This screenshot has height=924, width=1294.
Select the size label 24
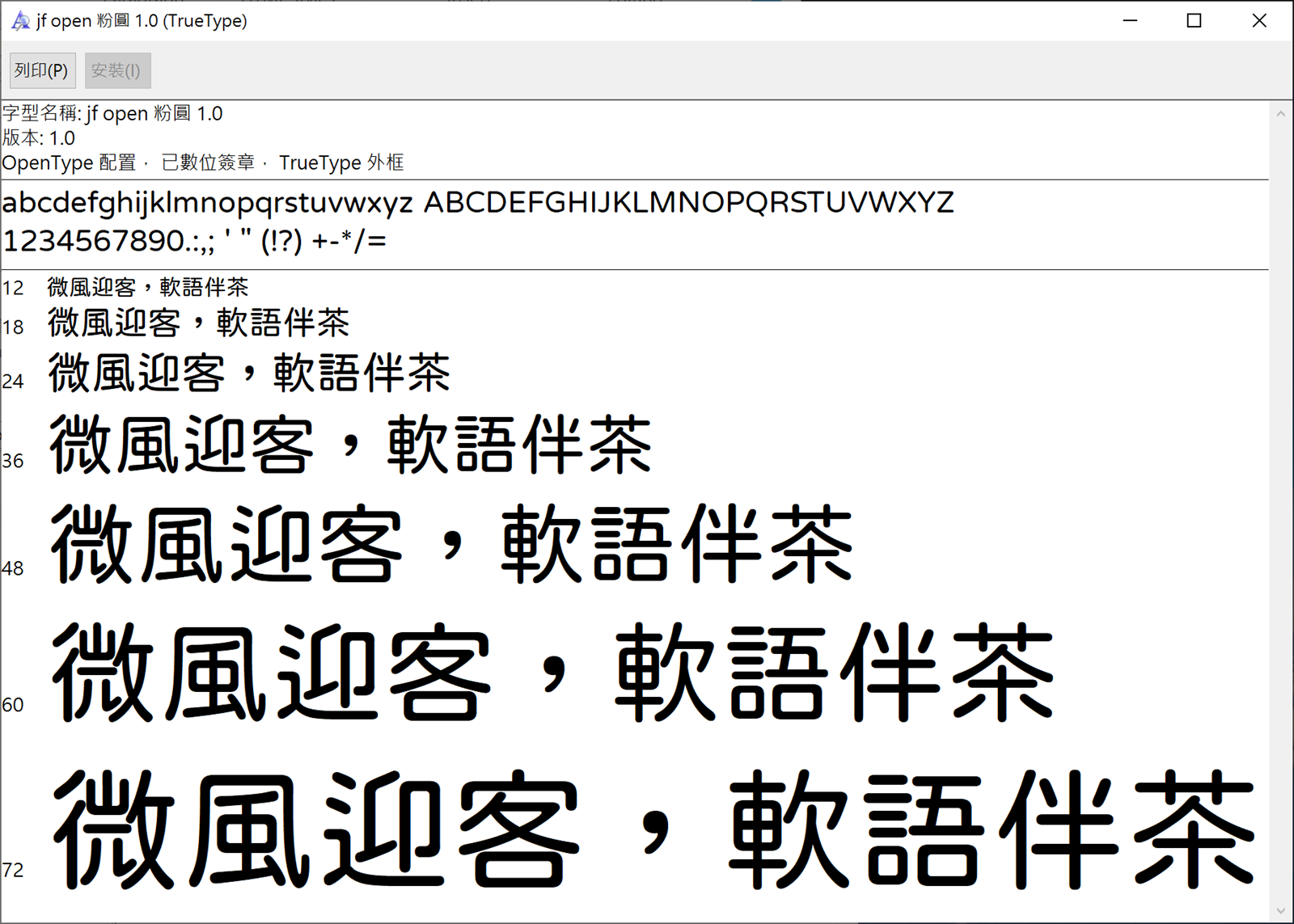coord(13,382)
